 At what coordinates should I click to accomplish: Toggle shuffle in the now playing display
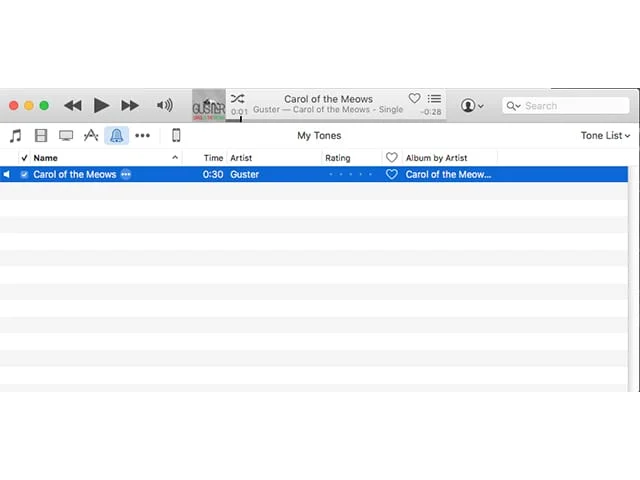coord(238,99)
